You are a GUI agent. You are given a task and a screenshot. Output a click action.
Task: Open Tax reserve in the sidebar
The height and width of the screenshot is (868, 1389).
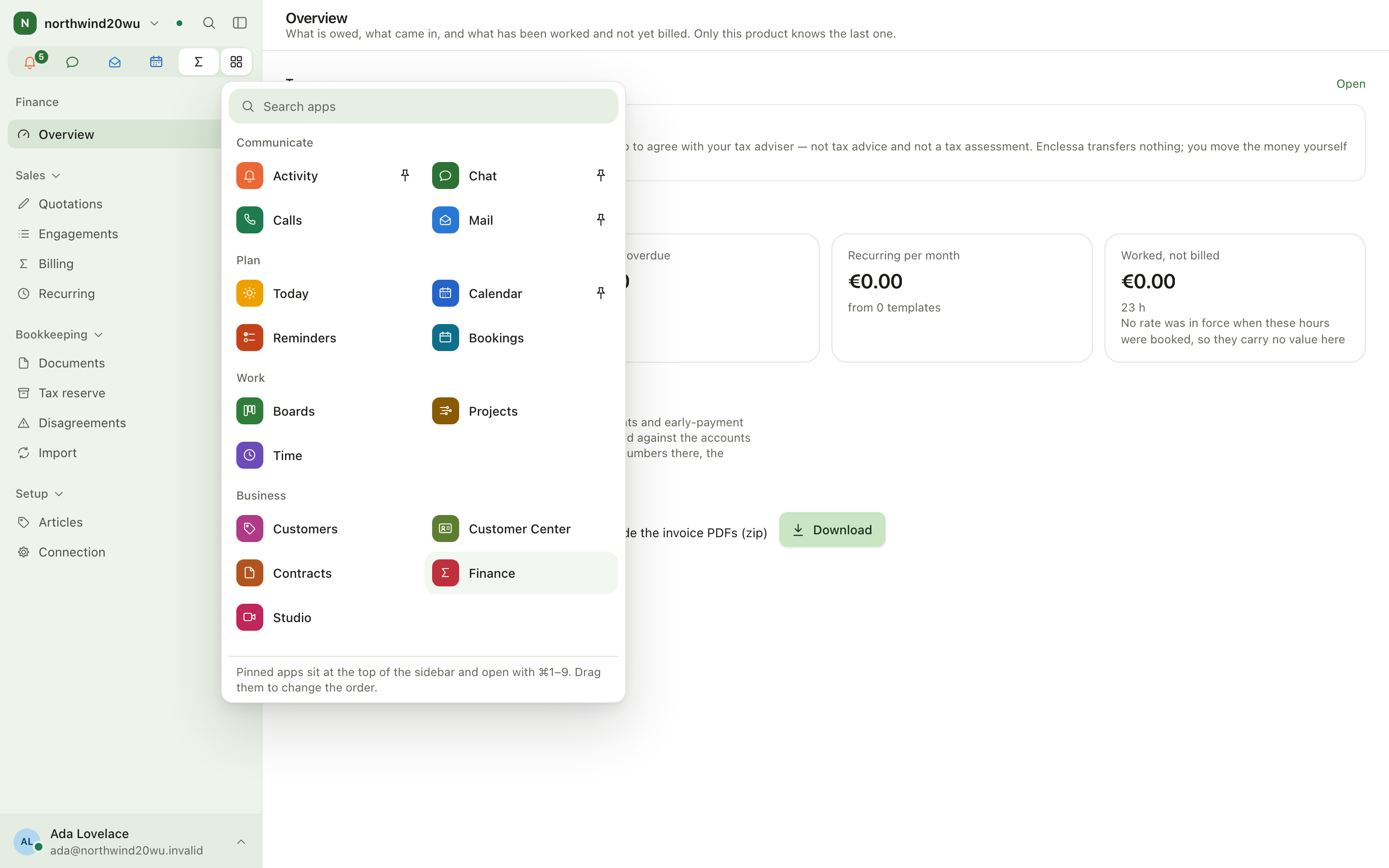(115, 393)
